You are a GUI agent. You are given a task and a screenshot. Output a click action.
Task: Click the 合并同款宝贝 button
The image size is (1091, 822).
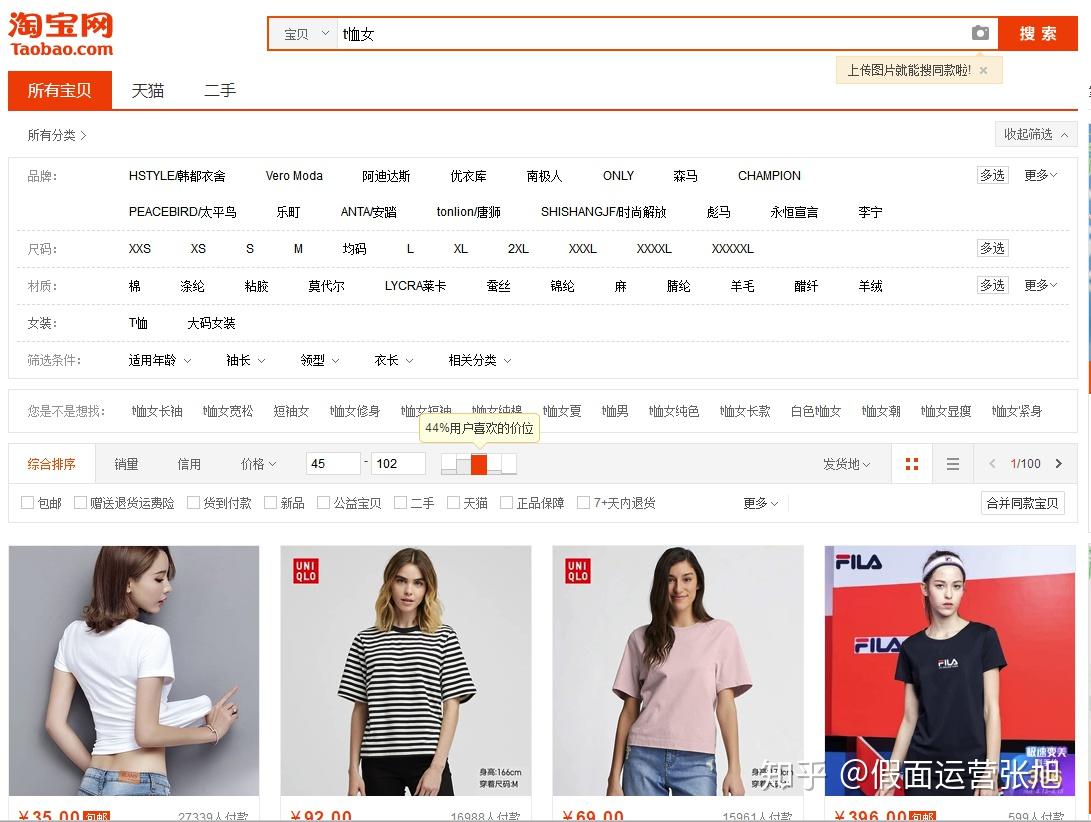pos(1022,503)
